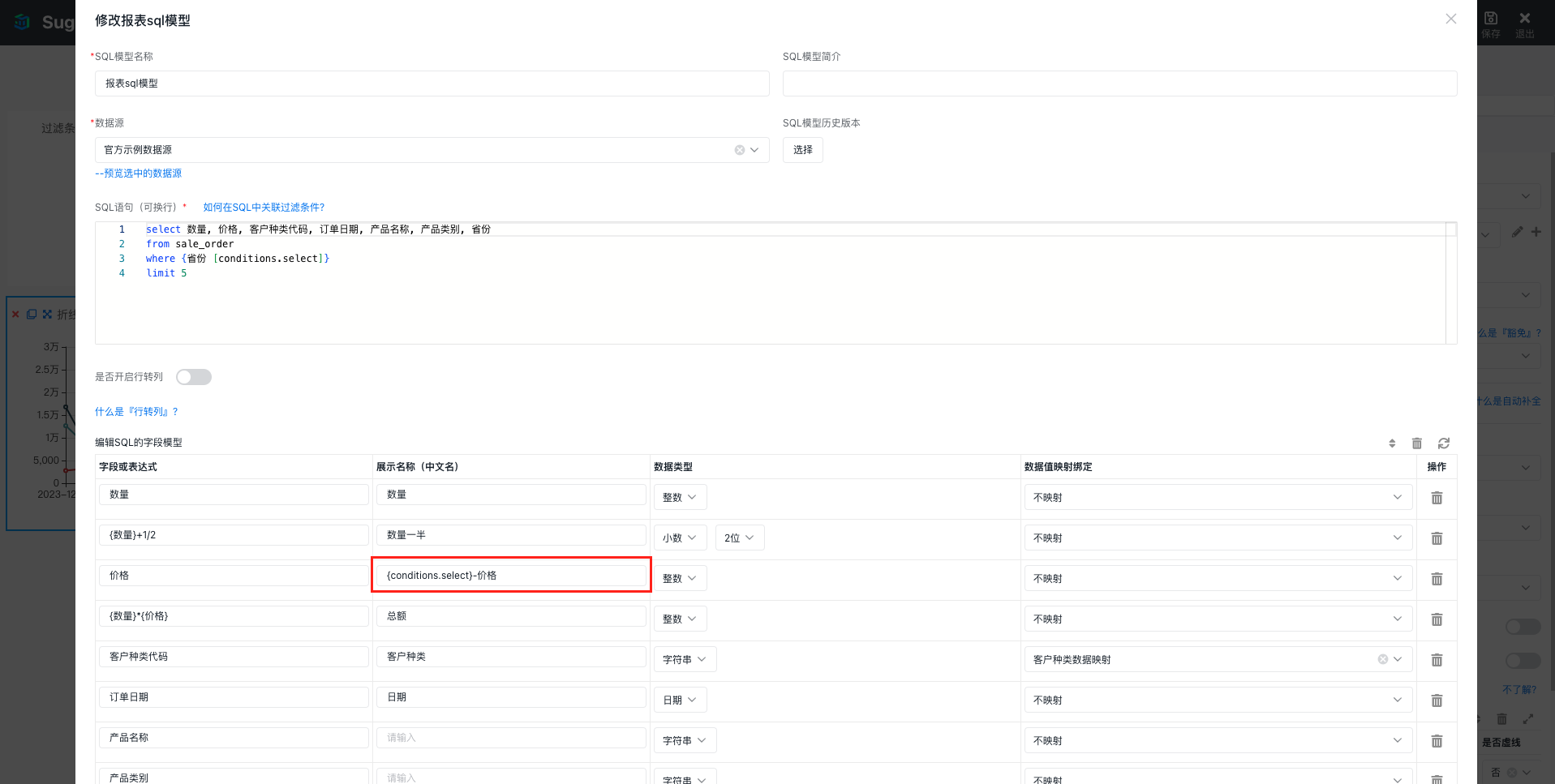1555x784 pixels.
Task: Click the refresh field model icon
Action: coord(1444,443)
